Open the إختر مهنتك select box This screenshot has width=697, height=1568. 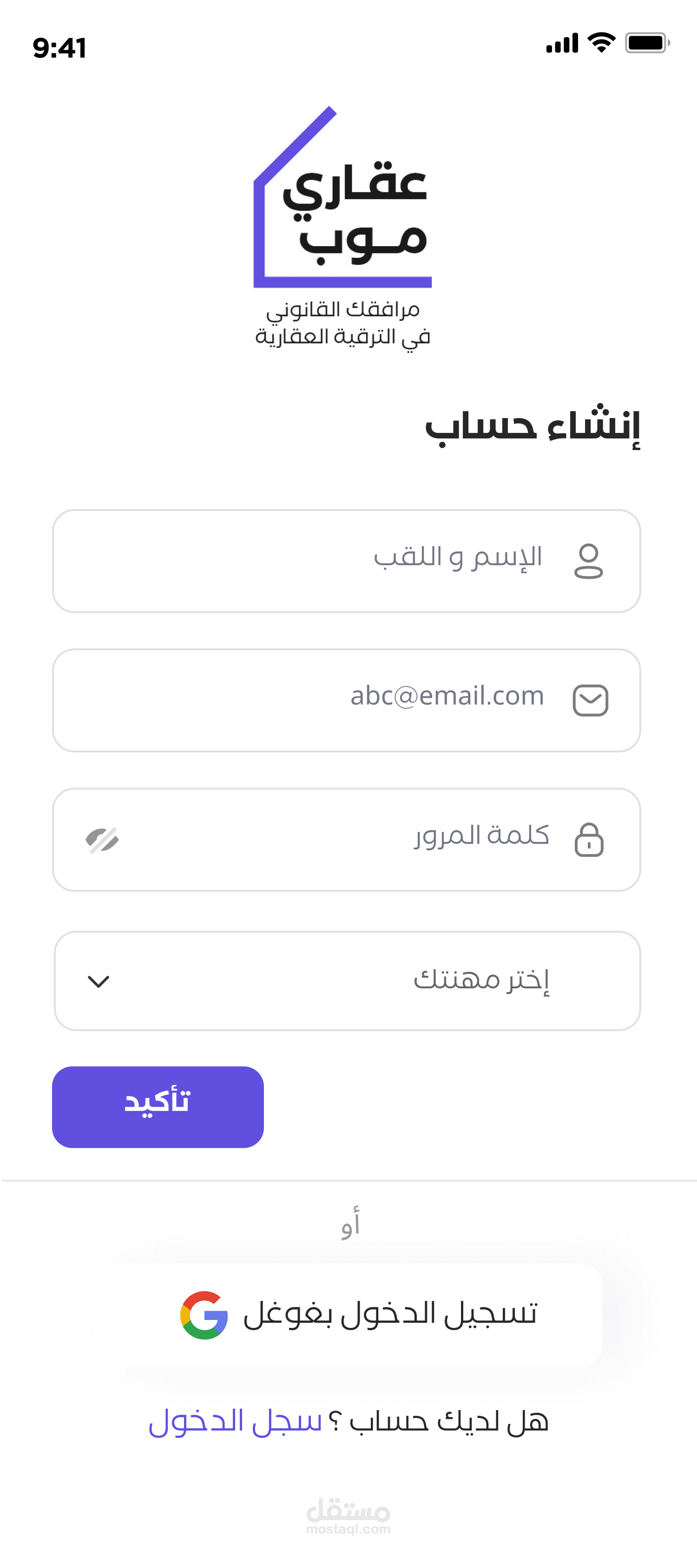pos(348,980)
